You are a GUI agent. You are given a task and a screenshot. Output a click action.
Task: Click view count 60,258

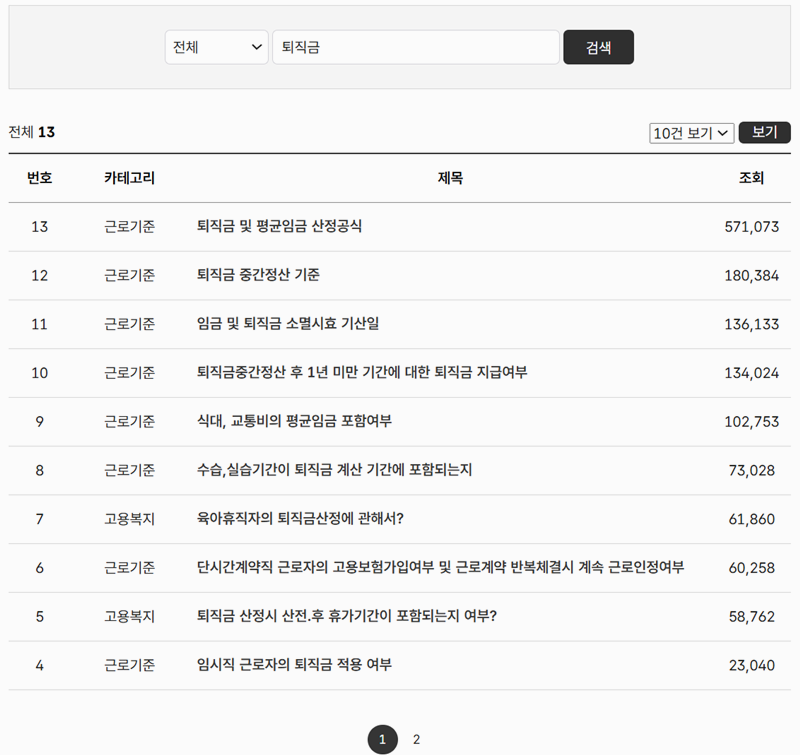752,568
